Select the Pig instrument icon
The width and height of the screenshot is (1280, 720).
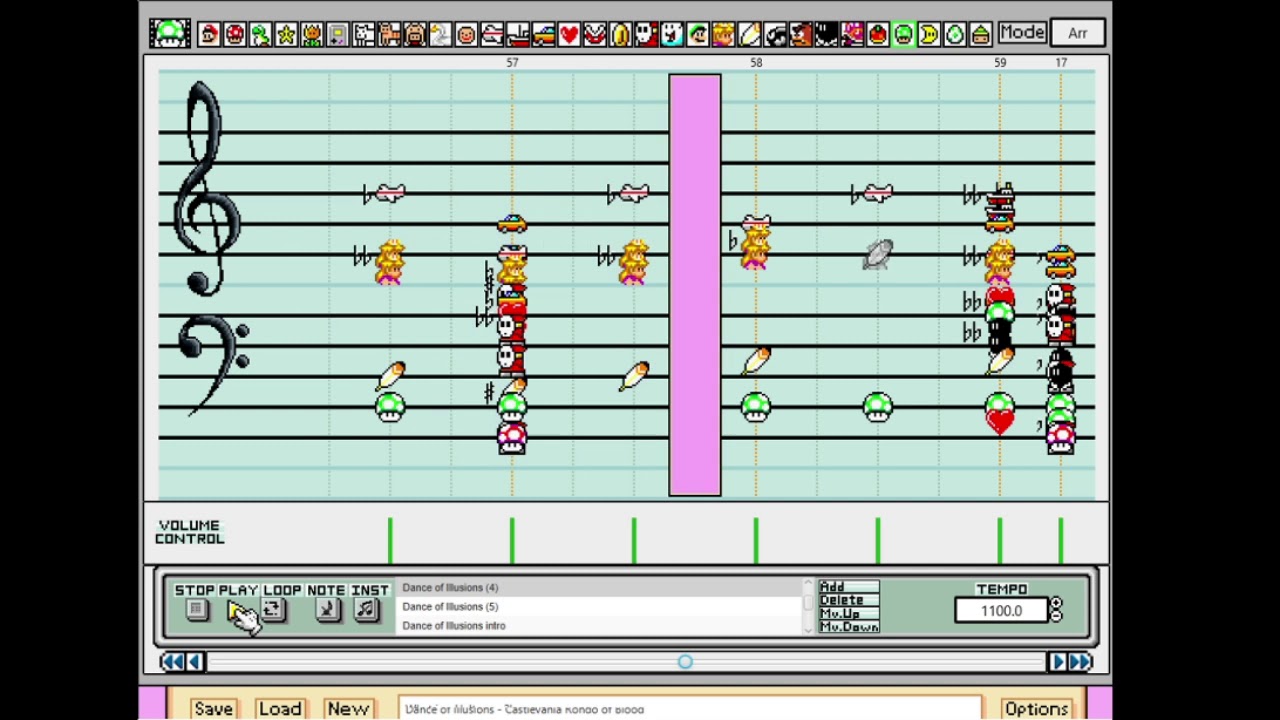point(415,34)
